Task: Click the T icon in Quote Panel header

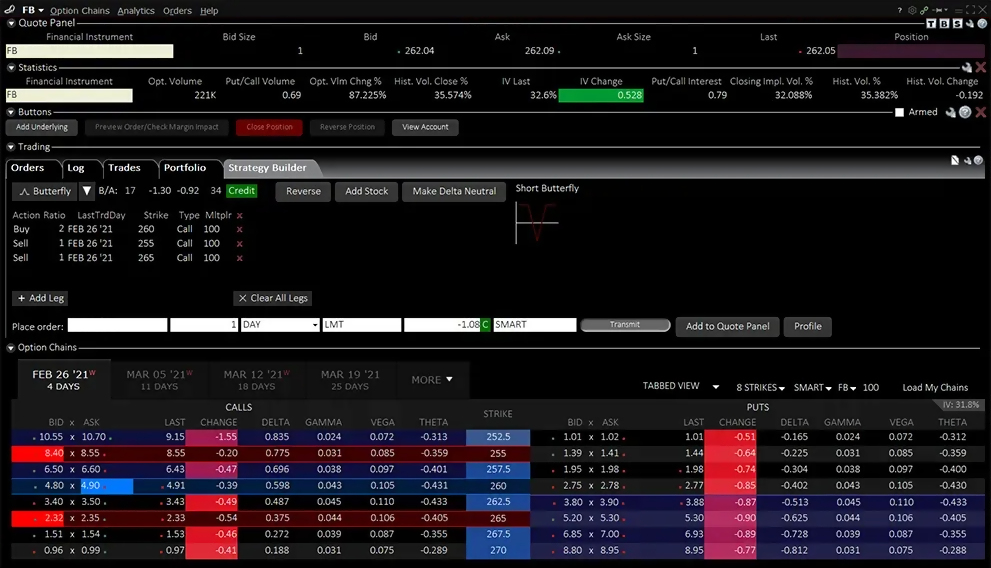Action: pos(931,23)
